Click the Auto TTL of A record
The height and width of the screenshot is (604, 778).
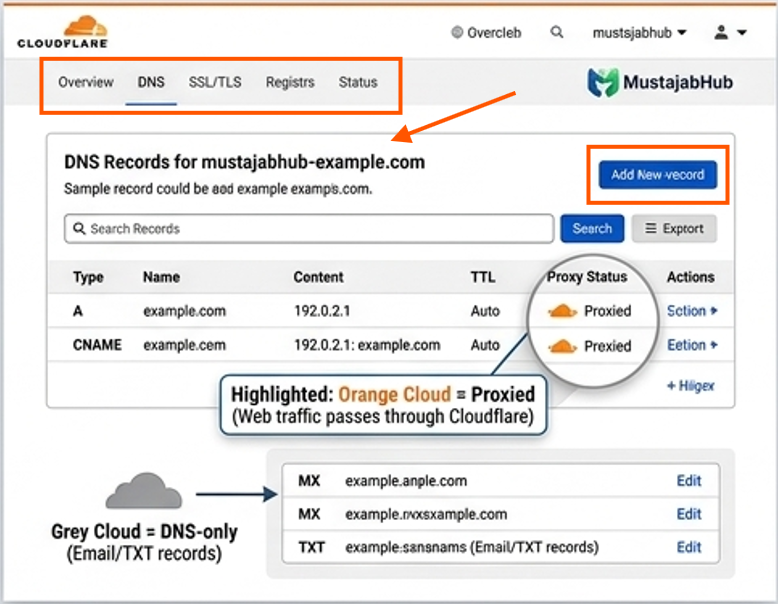tap(485, 311)
